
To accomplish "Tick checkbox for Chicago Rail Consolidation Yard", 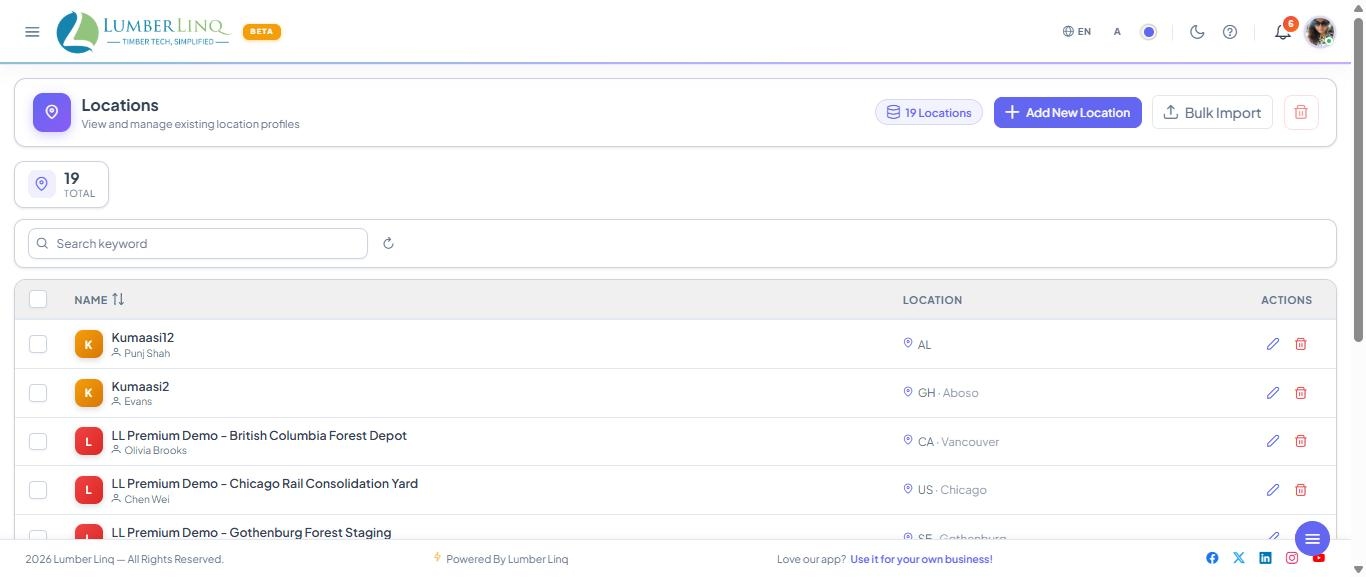I will pos(38,490).
